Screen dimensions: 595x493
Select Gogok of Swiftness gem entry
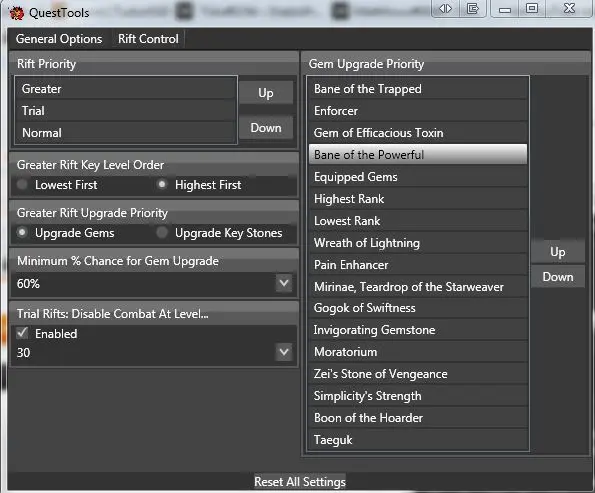point(418,308)
